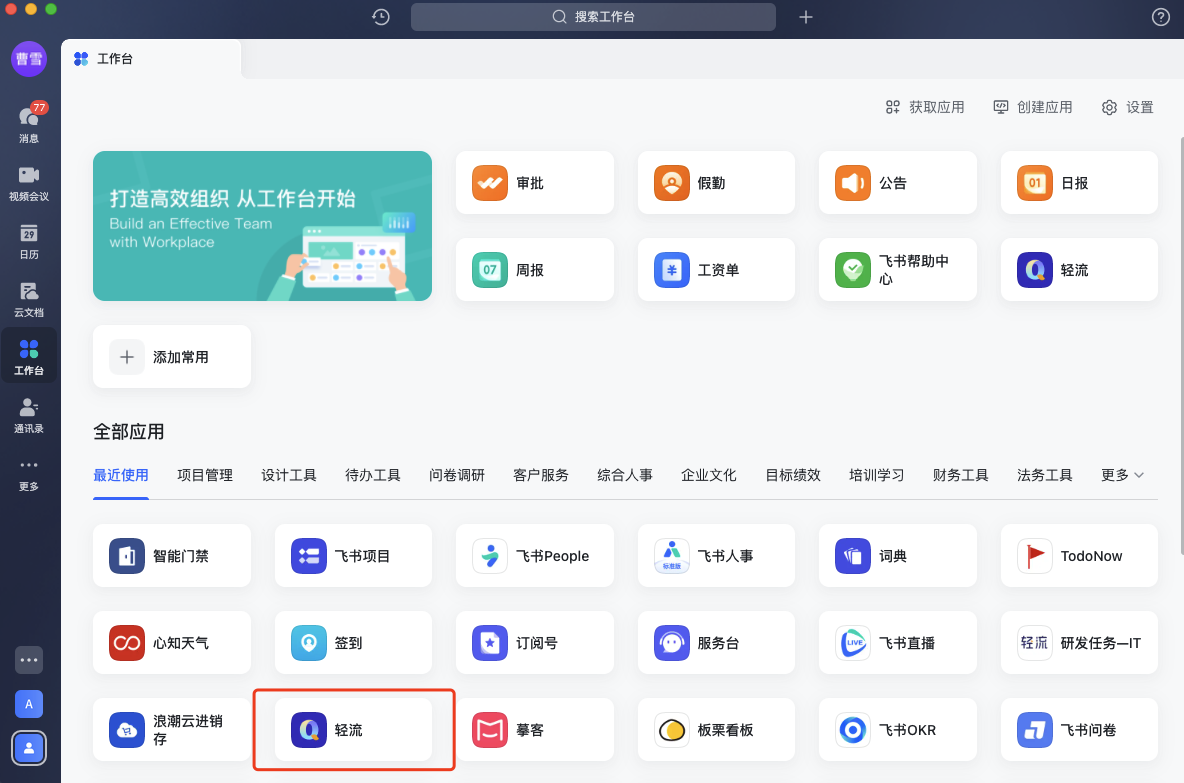Switch to the 财务工具 tab
Screen dimensions: 1184x783
[x=960, y=475]
